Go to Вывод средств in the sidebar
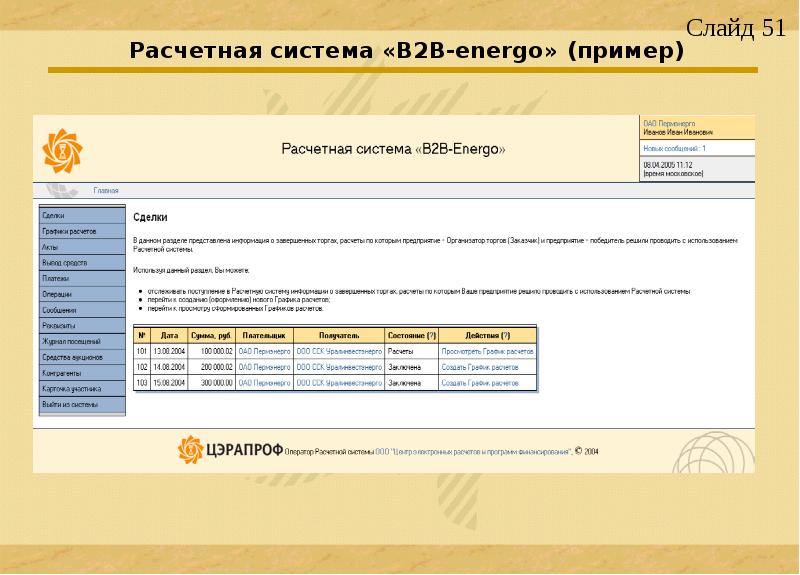Viewport: 800px width, 575px height. click(x=82, y=263)
